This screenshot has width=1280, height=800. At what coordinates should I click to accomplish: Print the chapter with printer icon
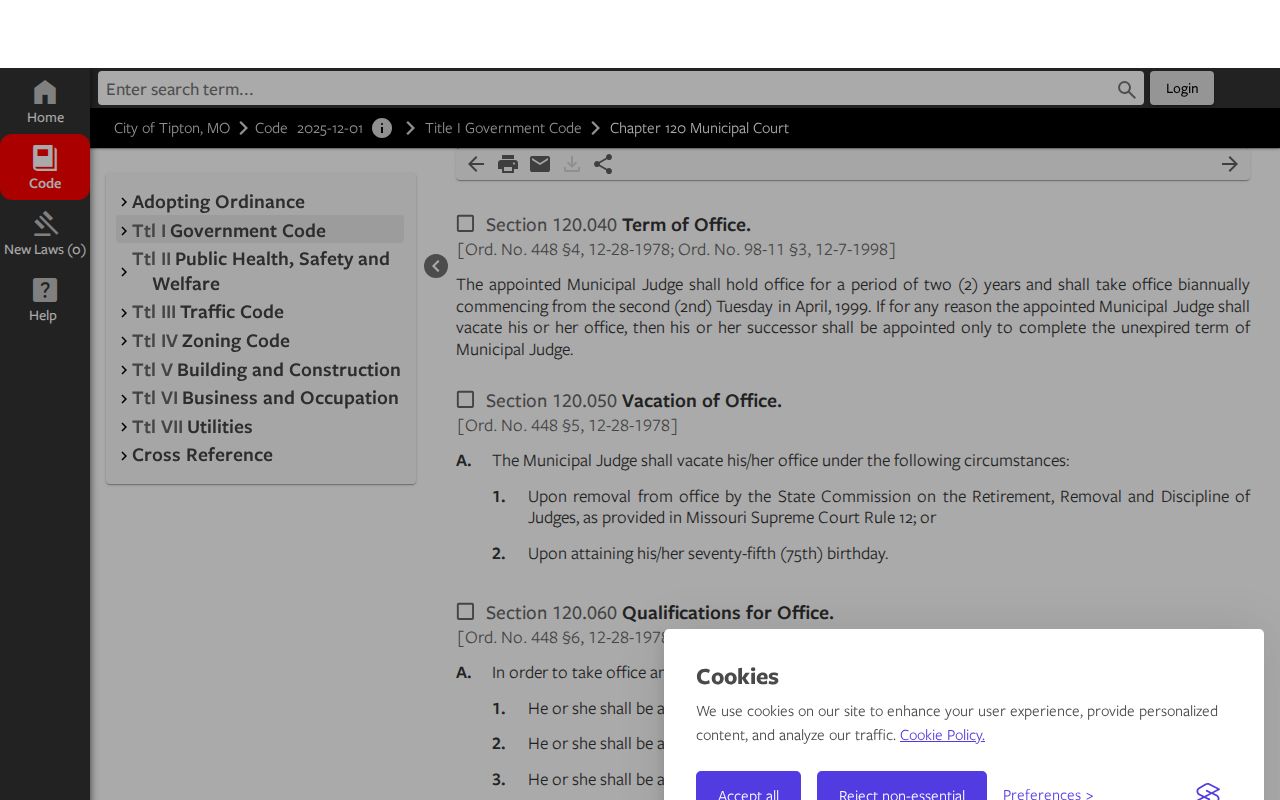pos(508,164)
